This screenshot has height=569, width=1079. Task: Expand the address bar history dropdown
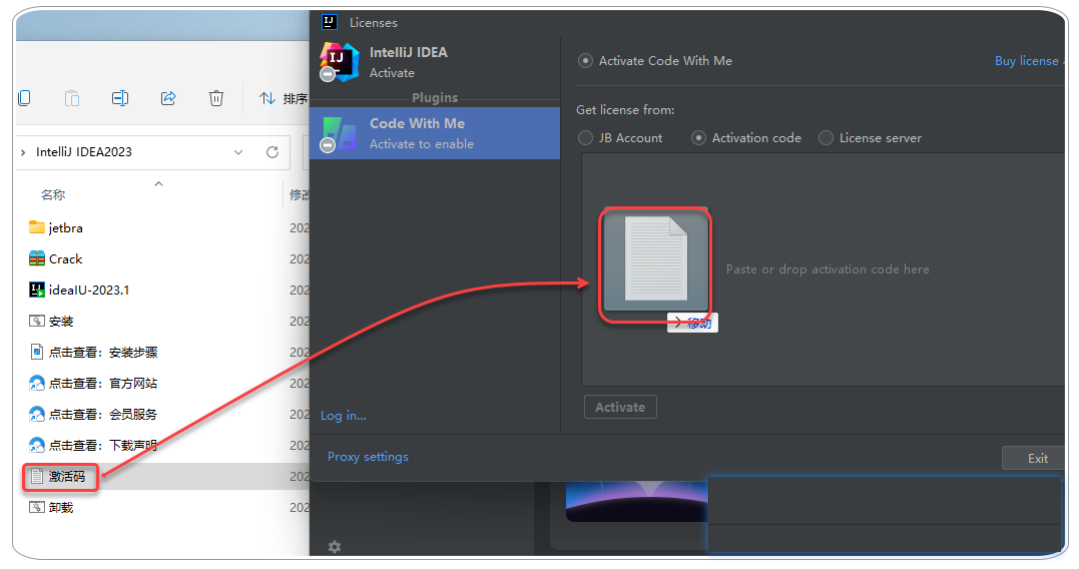(238, 152)
